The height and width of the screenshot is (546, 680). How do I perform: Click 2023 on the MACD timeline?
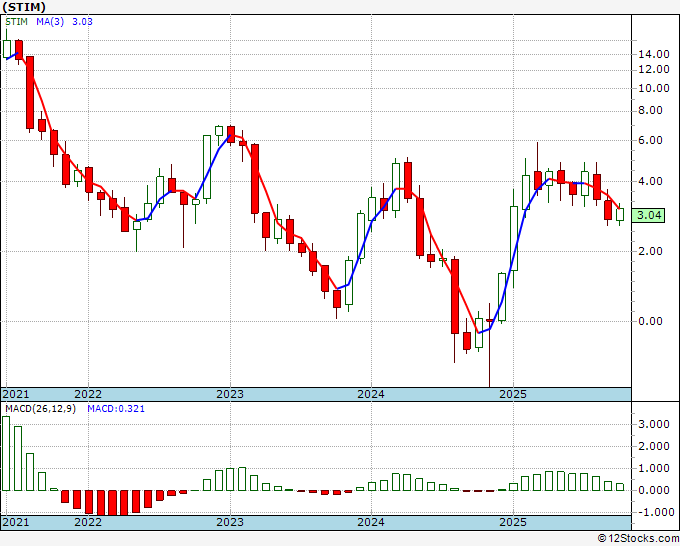tap(230, 522)
